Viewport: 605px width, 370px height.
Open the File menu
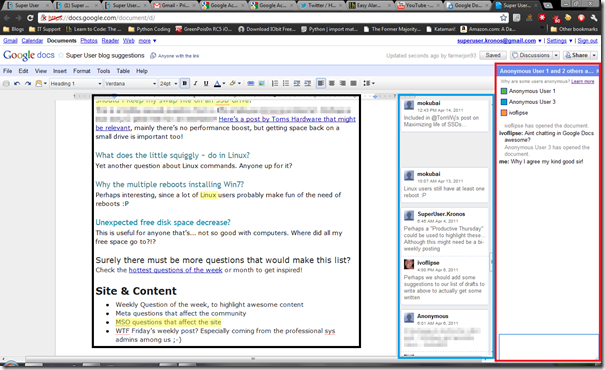[7, 71]
